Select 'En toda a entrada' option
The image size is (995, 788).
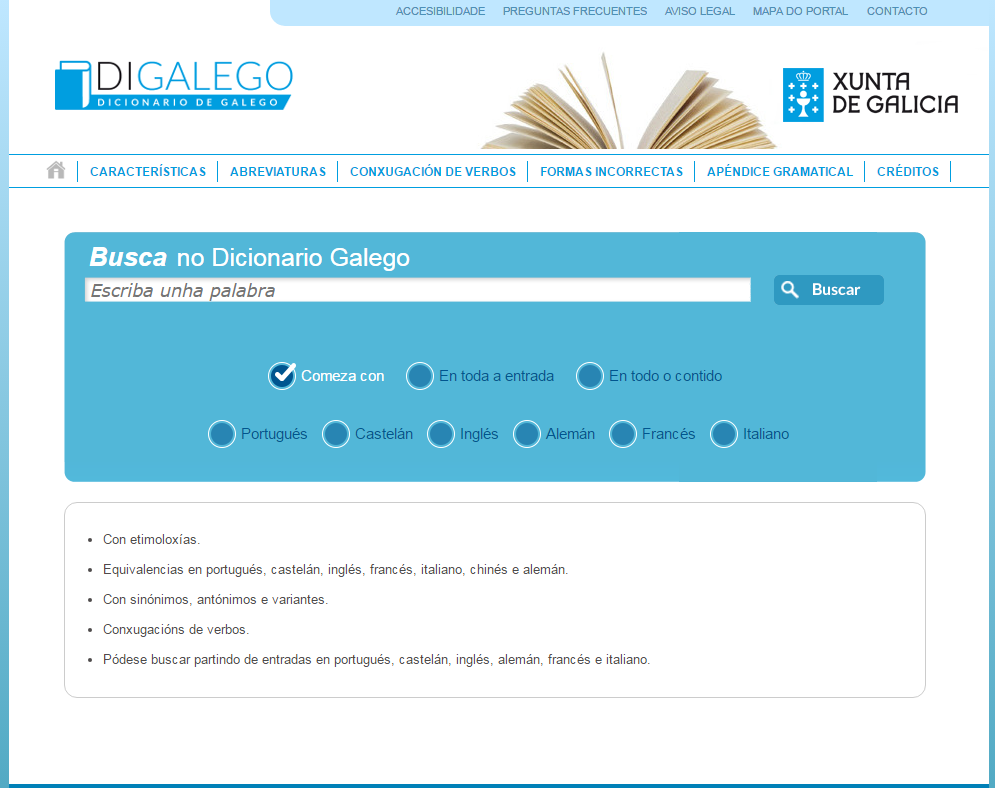[420, 376]
